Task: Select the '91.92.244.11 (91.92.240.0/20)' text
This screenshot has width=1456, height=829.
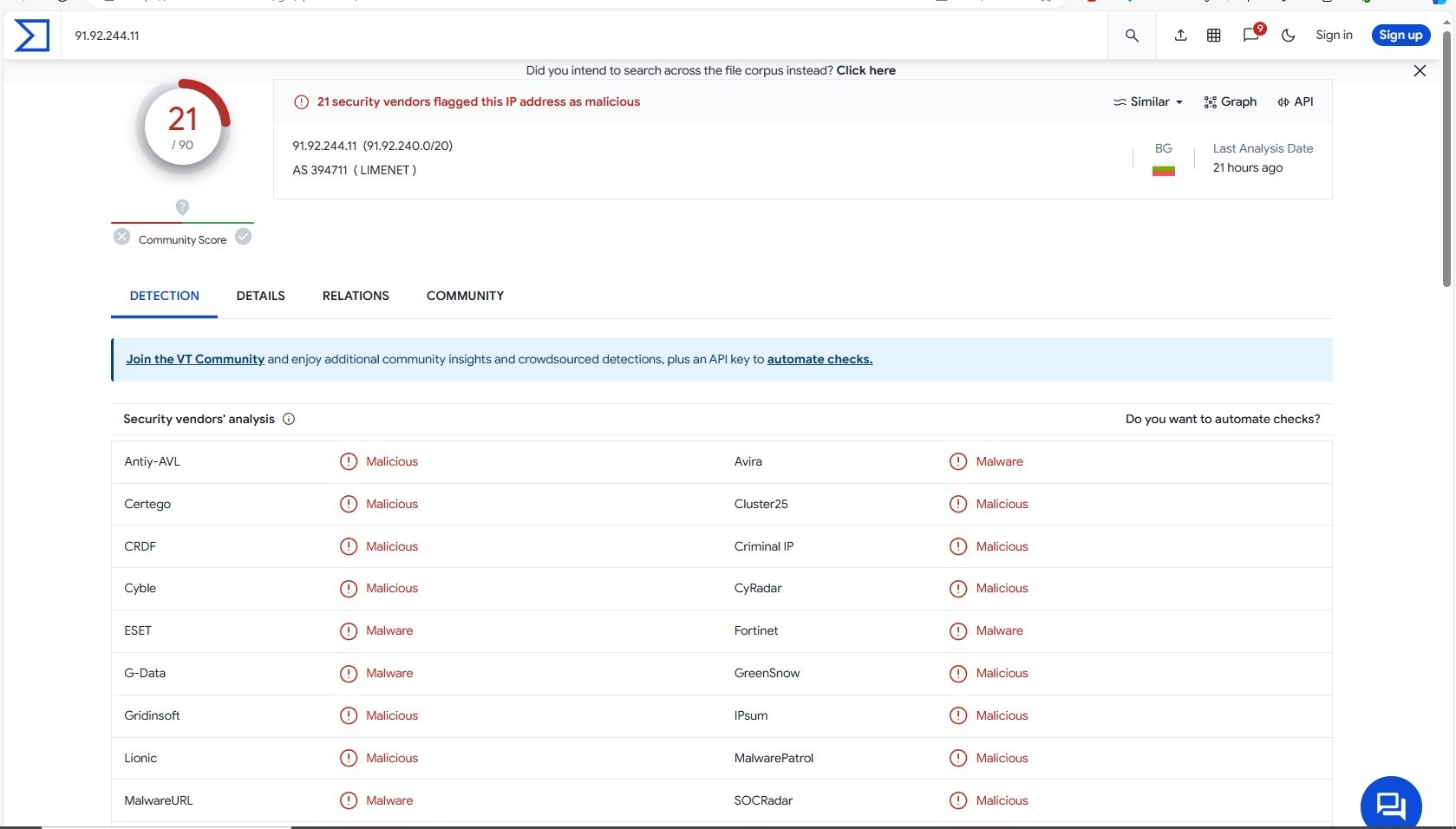Action: coord(372,146)
